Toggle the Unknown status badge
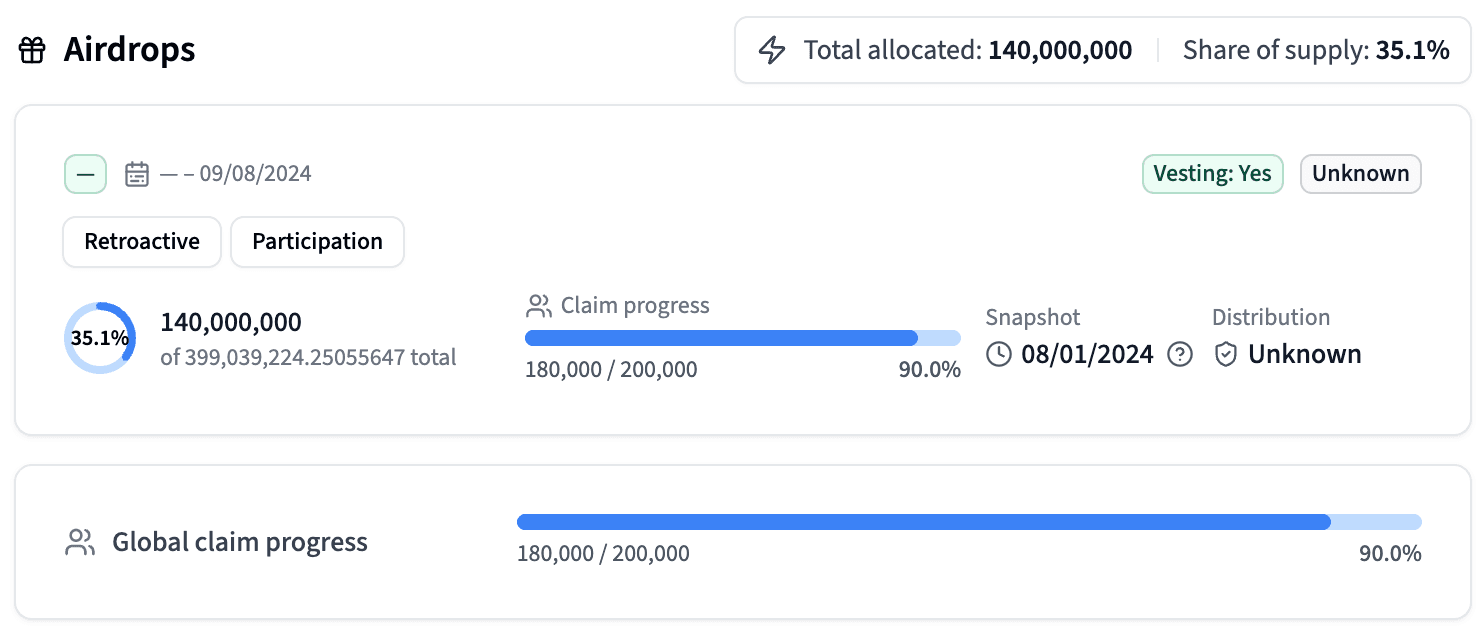Image resolution: width=1476 pixels, height=636 pixels. click(x=1360, y=173)
